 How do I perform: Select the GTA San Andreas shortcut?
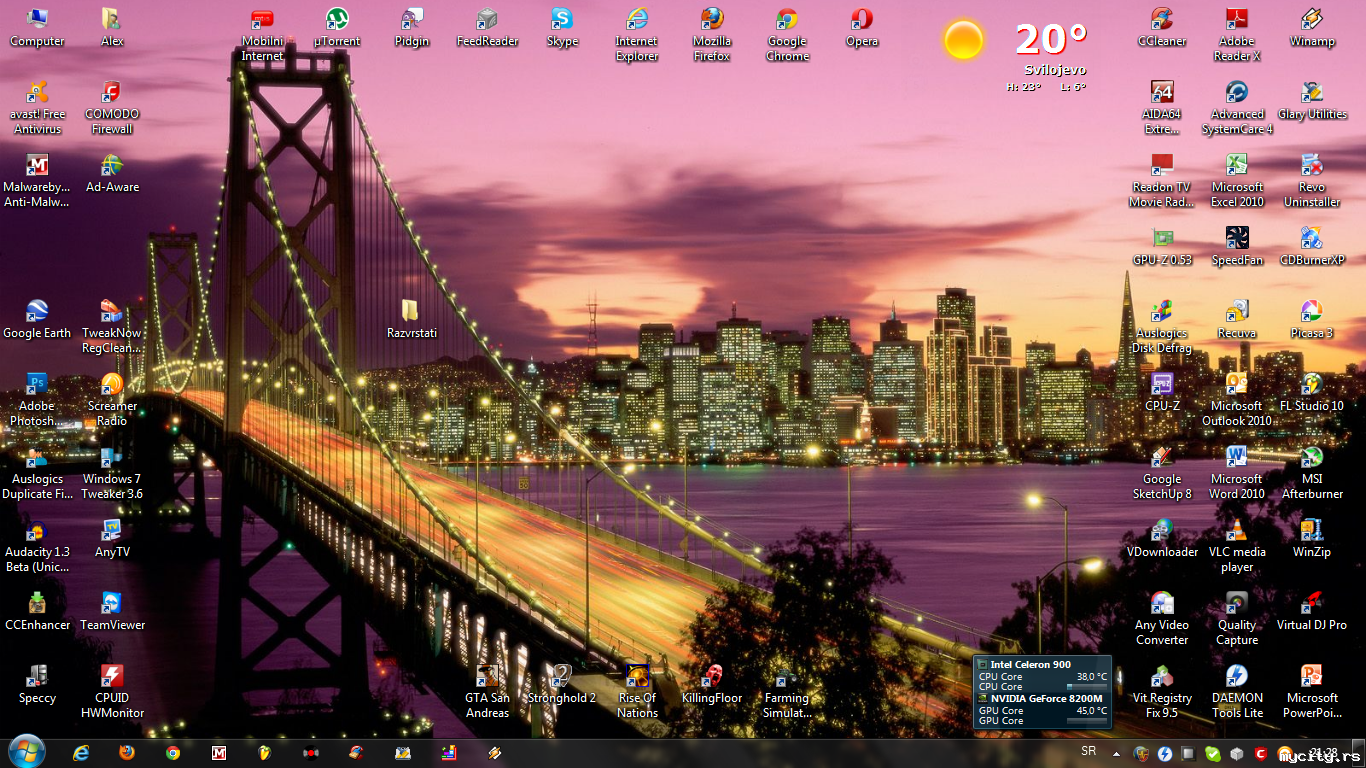pyautogui.click(x=487, y=692)
